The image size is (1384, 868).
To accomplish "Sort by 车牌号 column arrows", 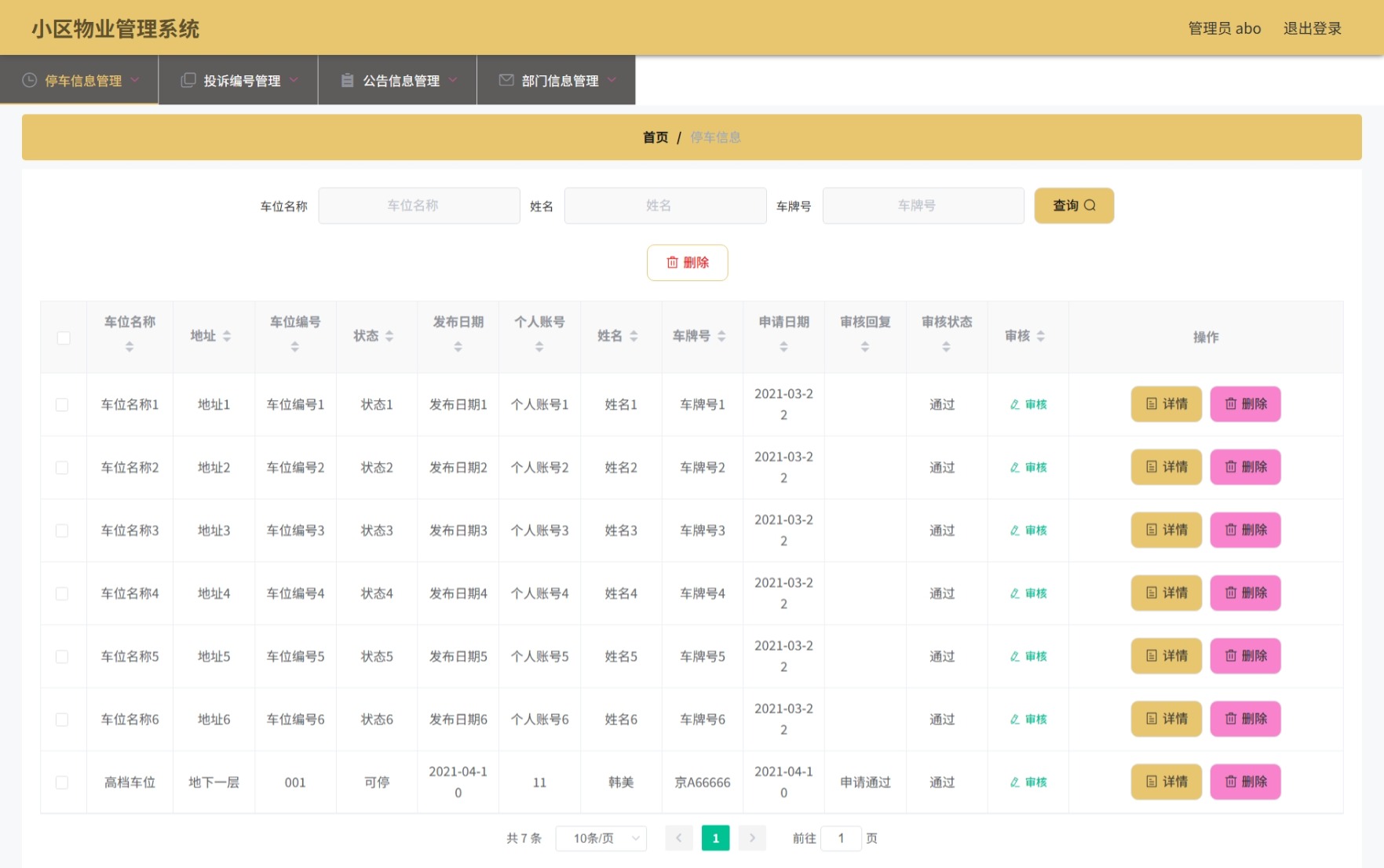I will [721, 336].
